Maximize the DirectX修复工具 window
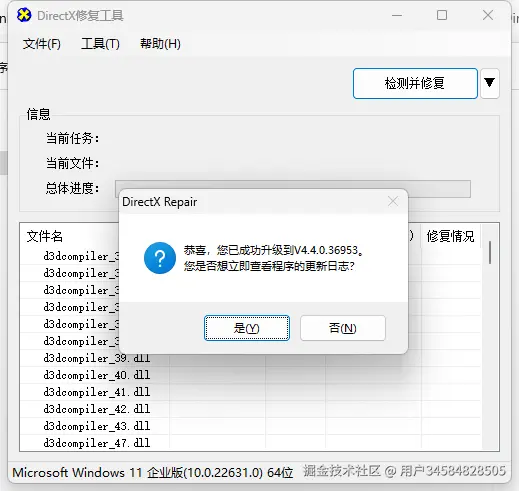This screenshot has width=519, height=491. pos(442,15)
